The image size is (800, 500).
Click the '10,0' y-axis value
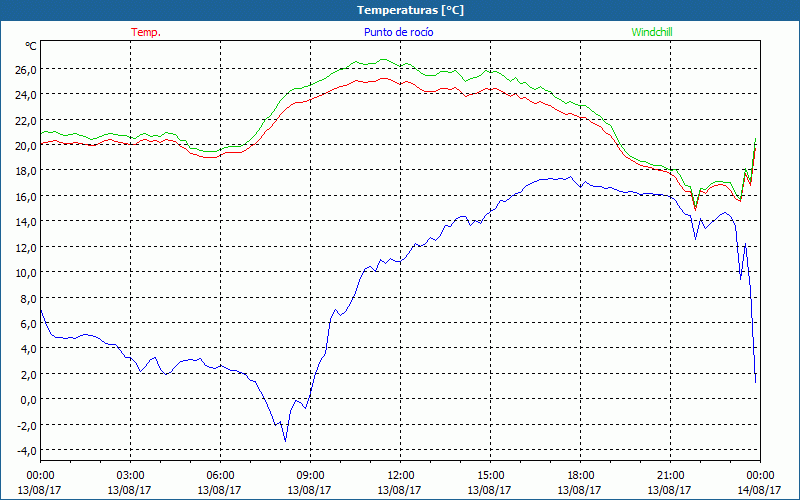click(x=26, y=272)
